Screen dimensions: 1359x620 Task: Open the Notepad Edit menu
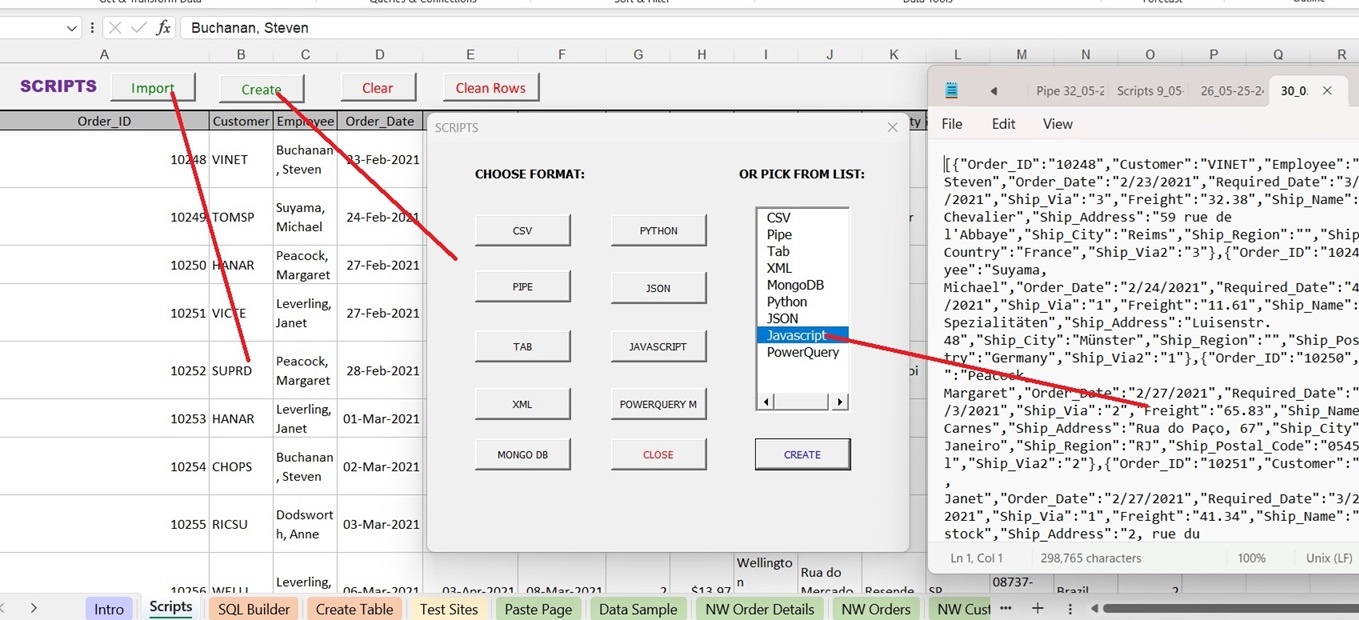(x=1003, y=124)
